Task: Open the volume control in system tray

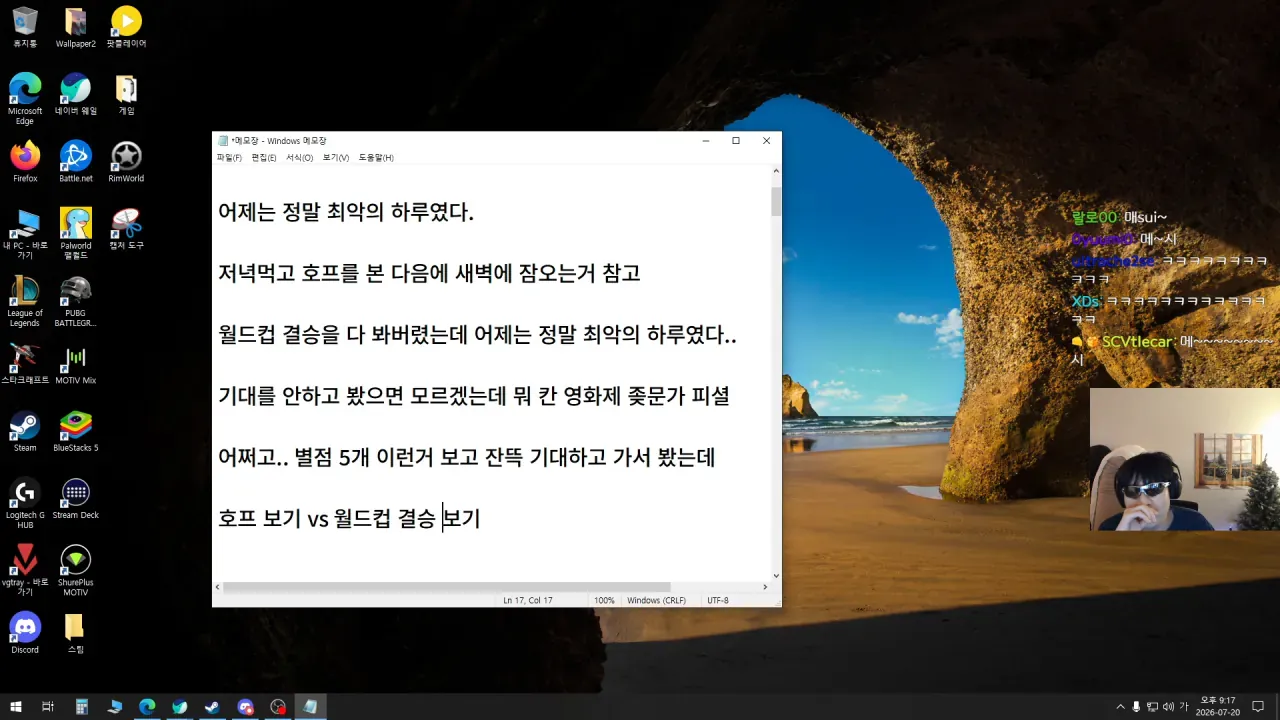Action: coord(1168,707)
